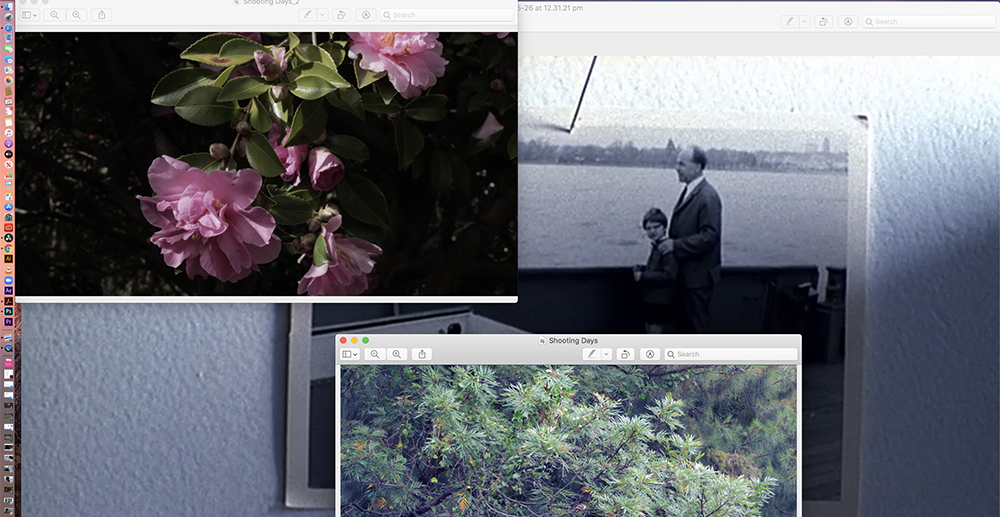This screenshot has width=1000, height=517.
Task: Launch Adobe Illustrator from the Dock
Action: (x=8, y=259)
